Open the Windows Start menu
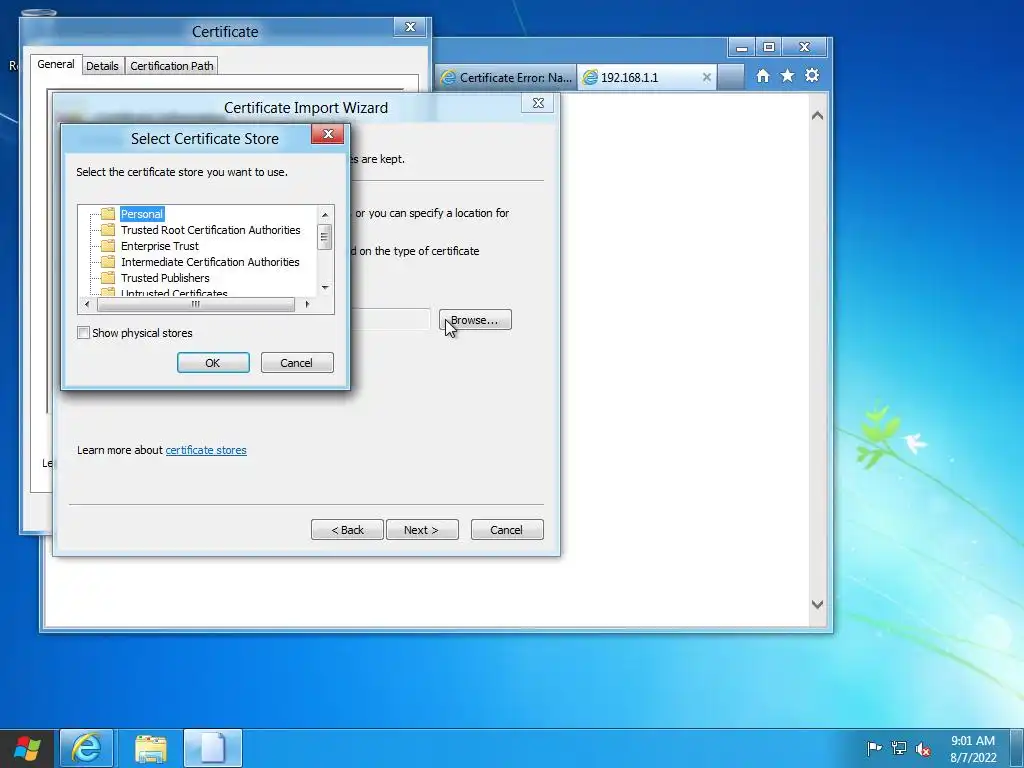The height and width of the screenshot is (768, 1024). click(27, 748)
